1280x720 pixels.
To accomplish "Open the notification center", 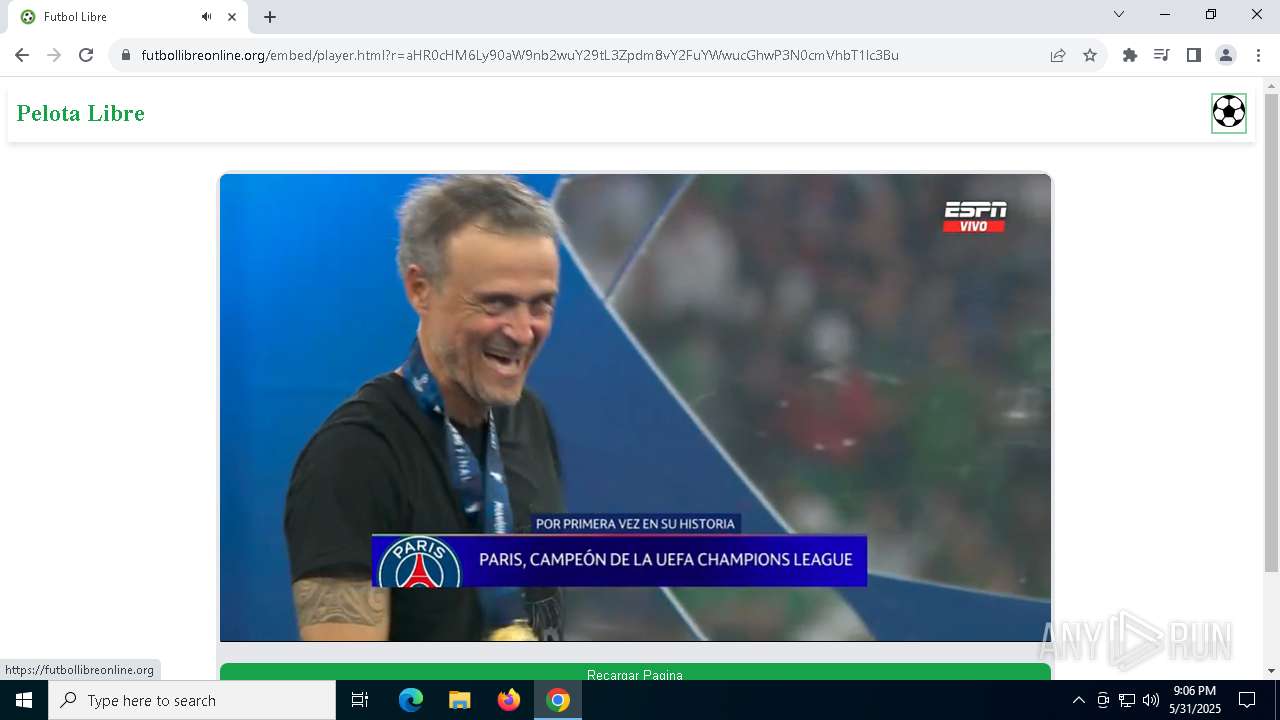I will pos(1247,700).
